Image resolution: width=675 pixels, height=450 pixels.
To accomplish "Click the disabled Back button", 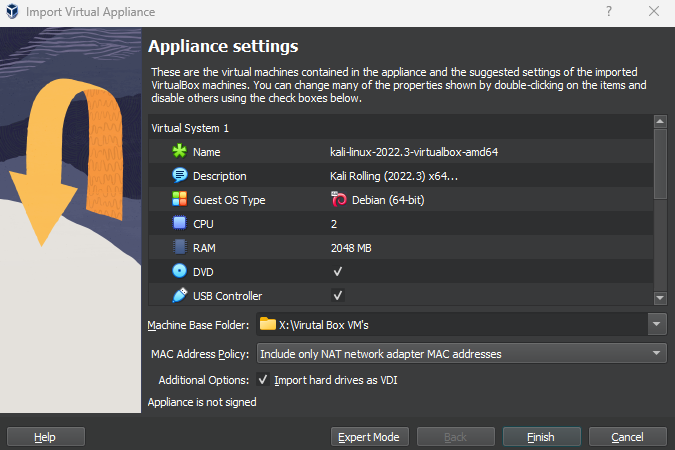I will pos(455,437).
